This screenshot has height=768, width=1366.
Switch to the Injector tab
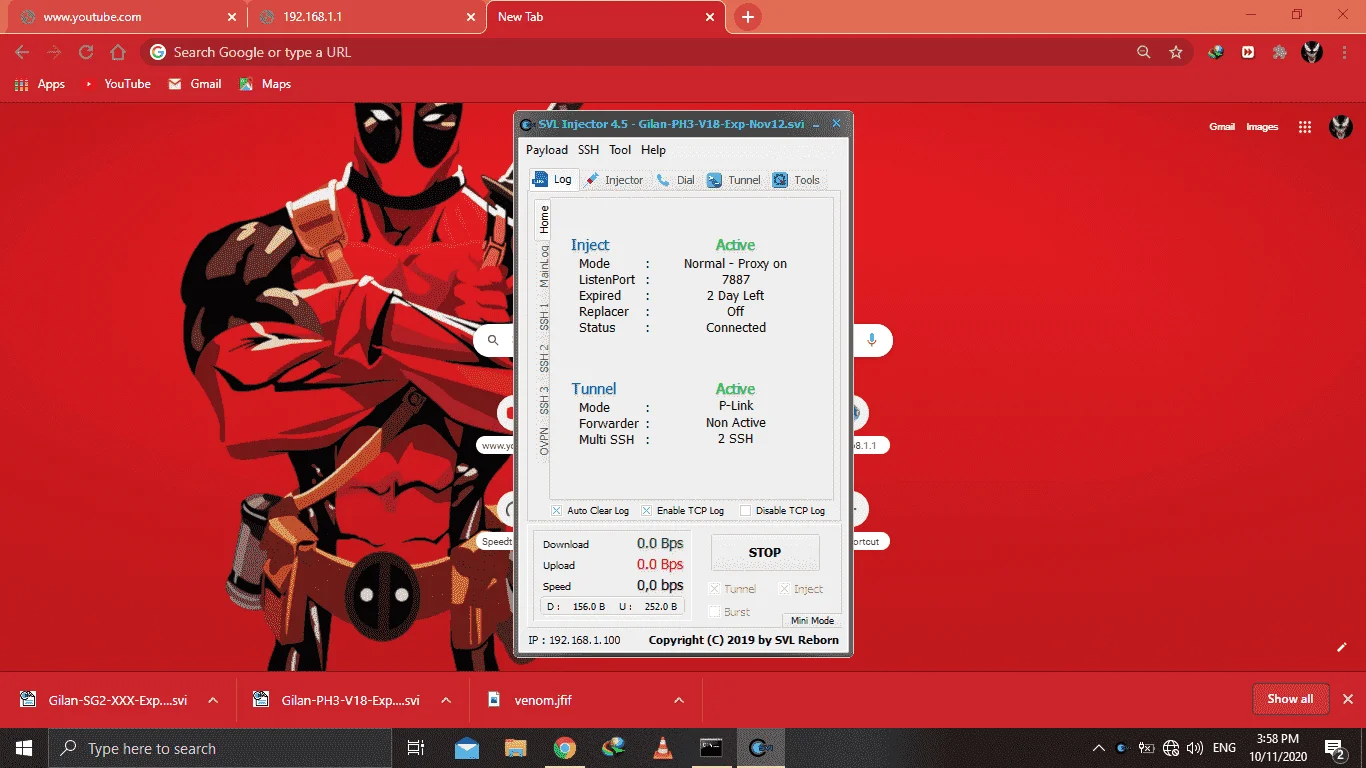point(615,180)
